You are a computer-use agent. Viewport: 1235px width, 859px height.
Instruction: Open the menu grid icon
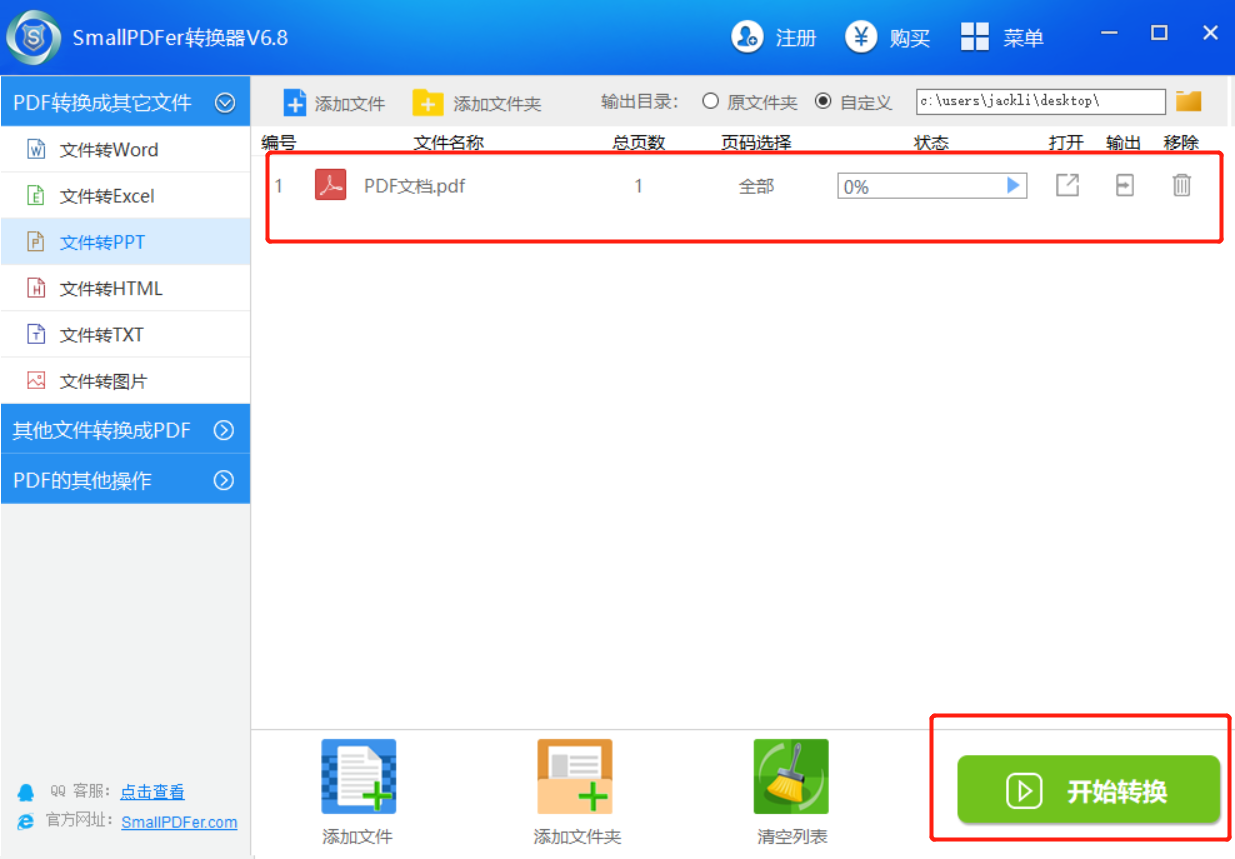tap(975, 37)
